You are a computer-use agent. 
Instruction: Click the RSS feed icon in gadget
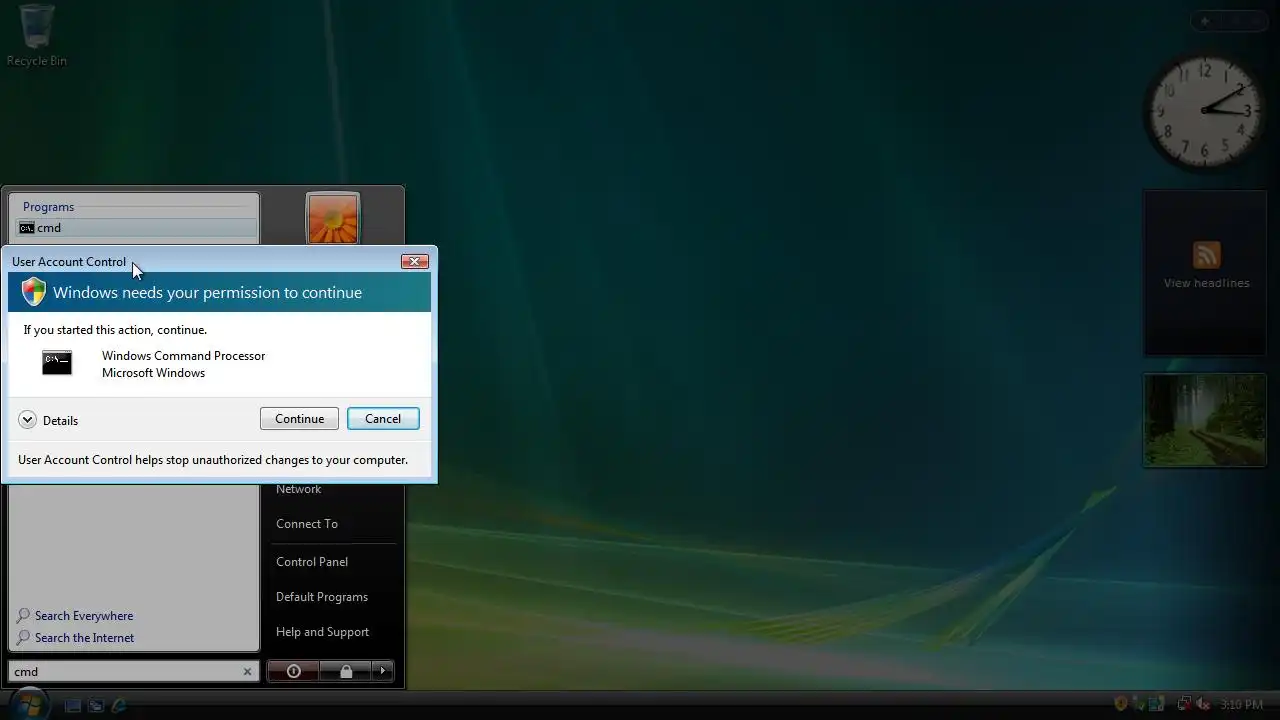point(1206,254)
